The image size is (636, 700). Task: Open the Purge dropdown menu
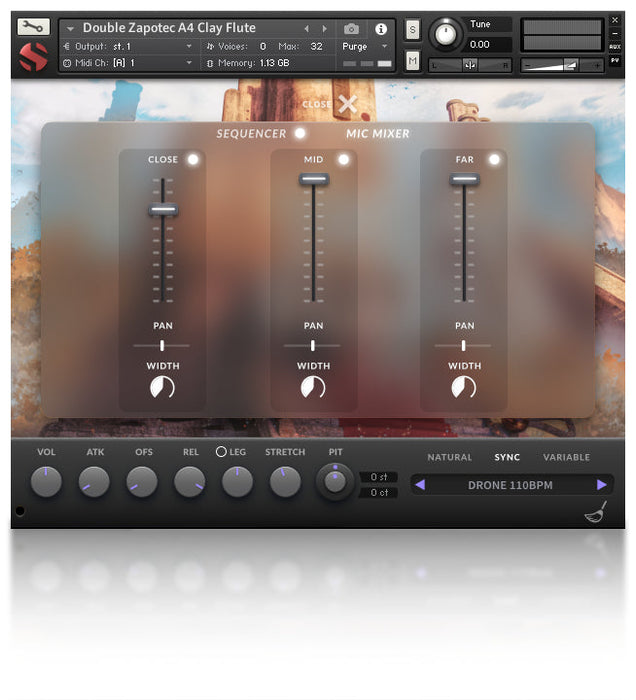364,46
